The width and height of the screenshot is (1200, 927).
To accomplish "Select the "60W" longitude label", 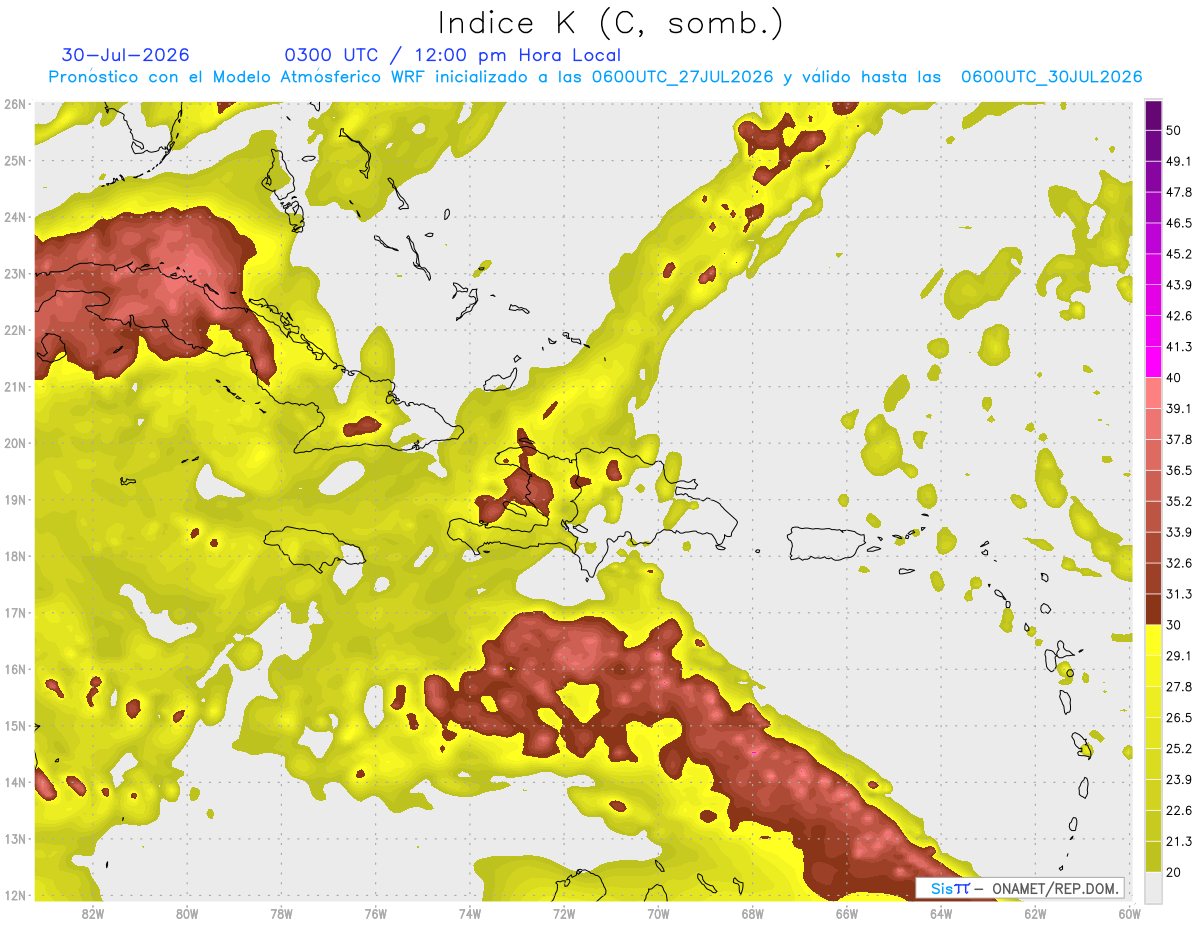I will tap(1129, 914).
